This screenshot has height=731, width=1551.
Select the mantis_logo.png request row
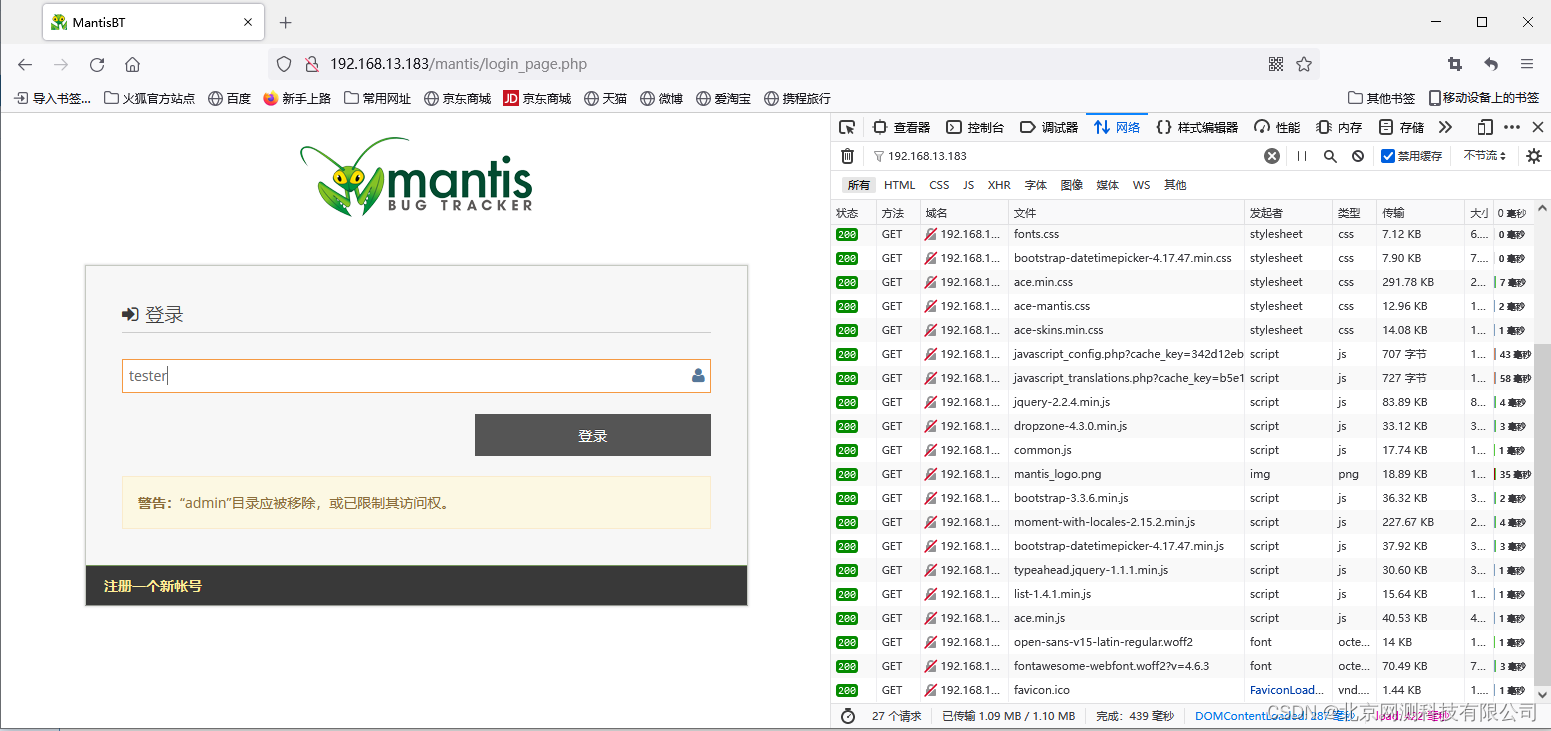[1182, 474]
